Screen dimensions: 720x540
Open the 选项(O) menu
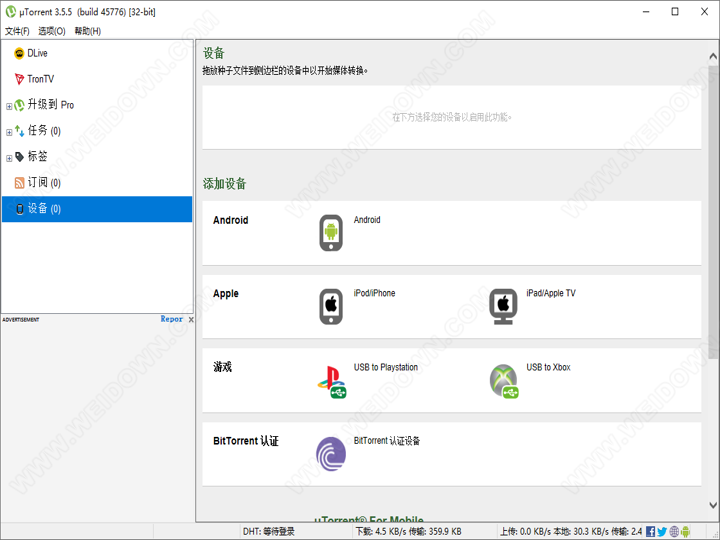tap(51, 31)
